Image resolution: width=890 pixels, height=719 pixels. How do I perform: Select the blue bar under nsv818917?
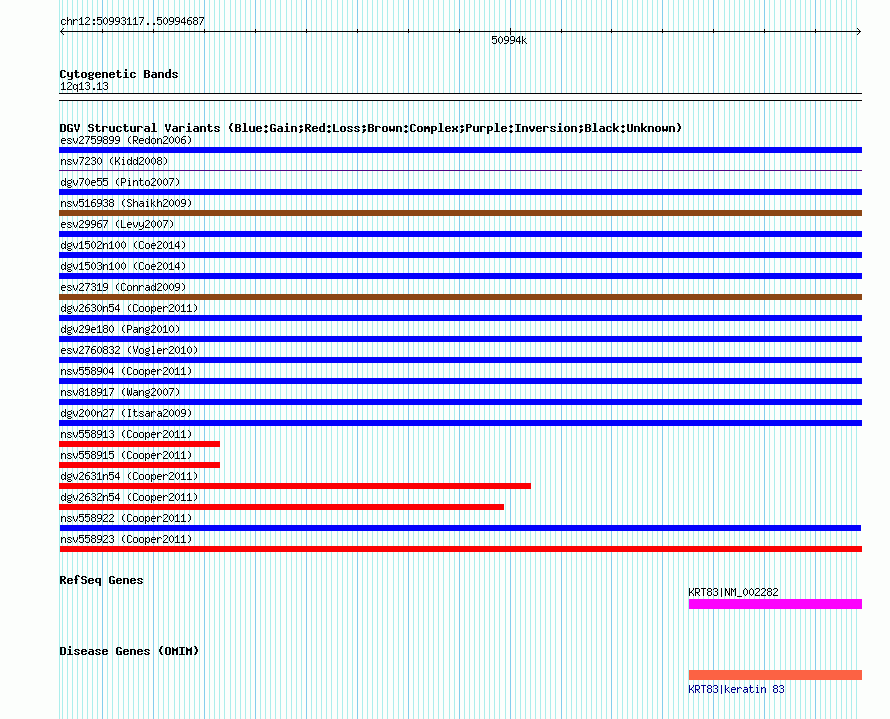click(x=460, y=402)
